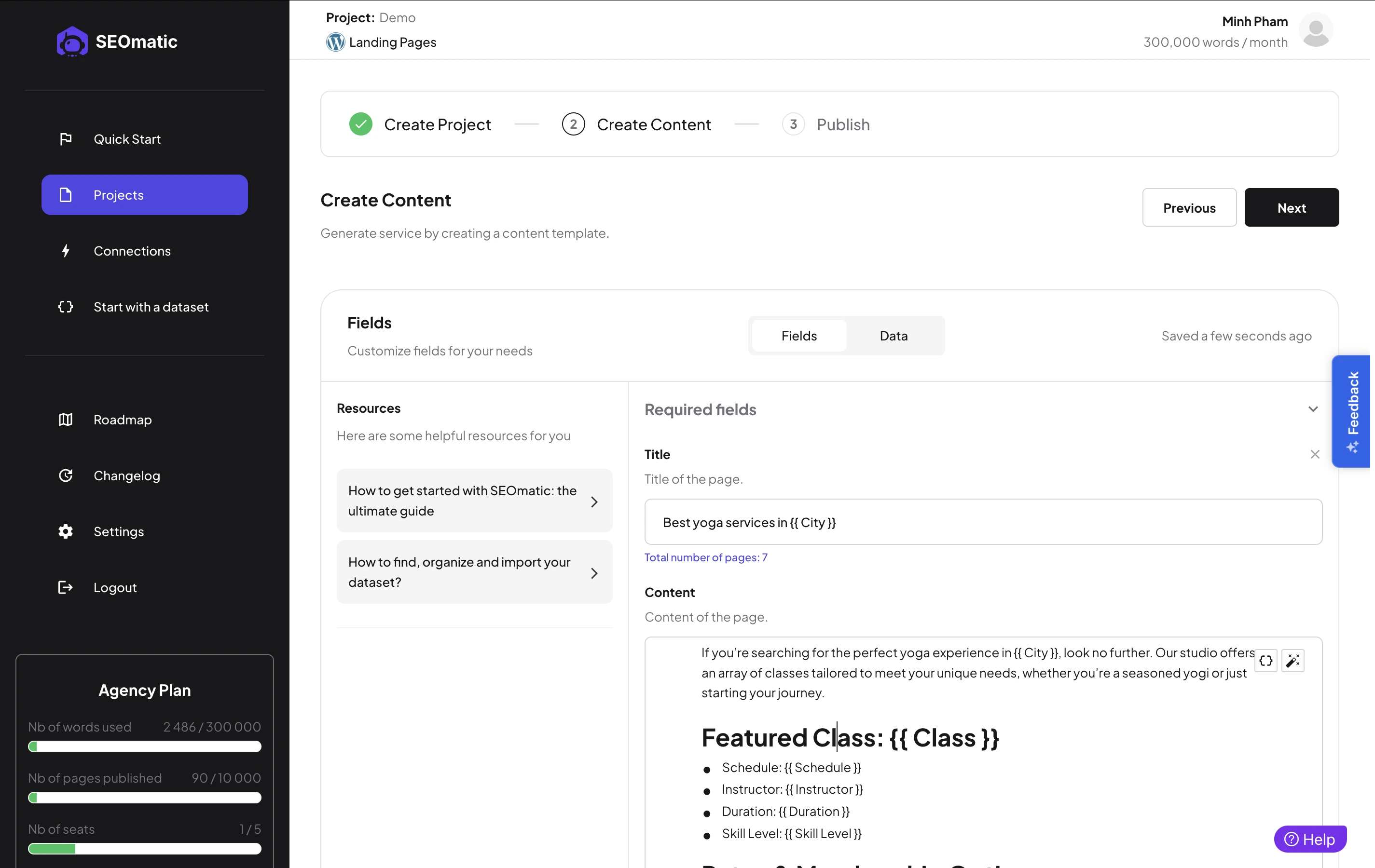Screen dimensions: 1375x868
Task: Click the Next button
Action: tap(1291, 208)
